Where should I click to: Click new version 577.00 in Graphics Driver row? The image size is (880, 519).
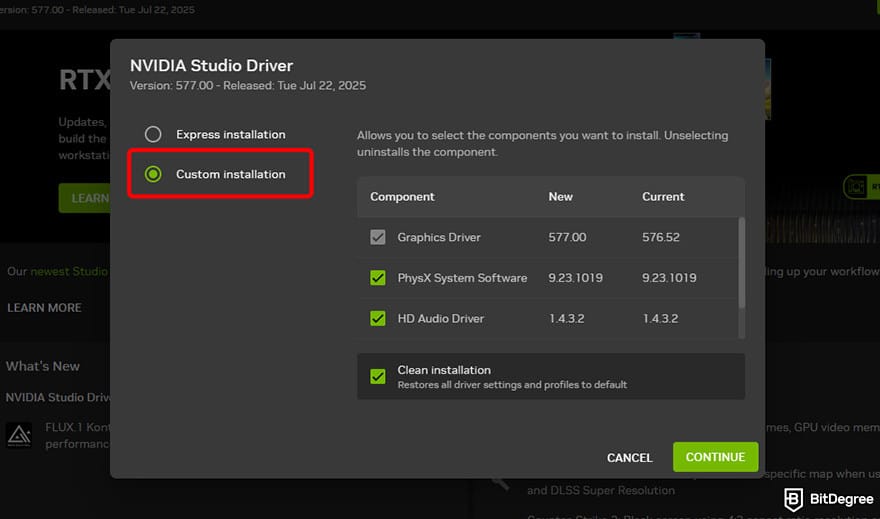(567, 237)
